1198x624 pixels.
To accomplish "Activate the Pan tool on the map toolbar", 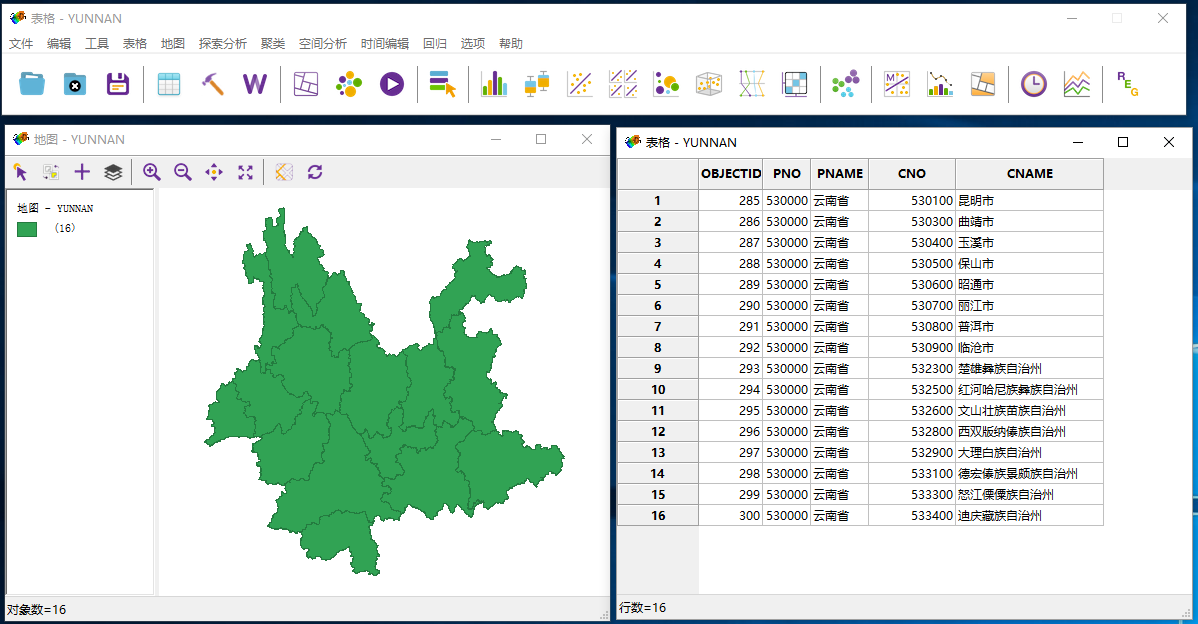I will click(214, 172).
